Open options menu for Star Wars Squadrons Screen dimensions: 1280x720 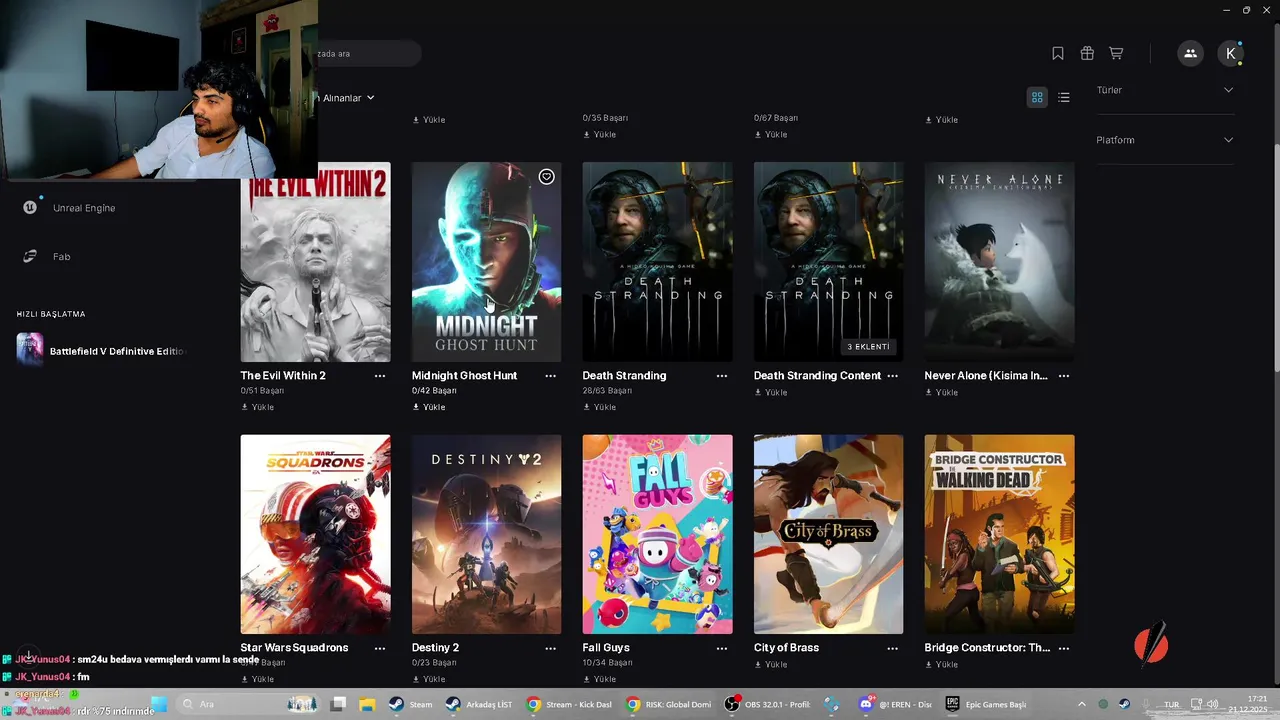[x=380, y=648]
